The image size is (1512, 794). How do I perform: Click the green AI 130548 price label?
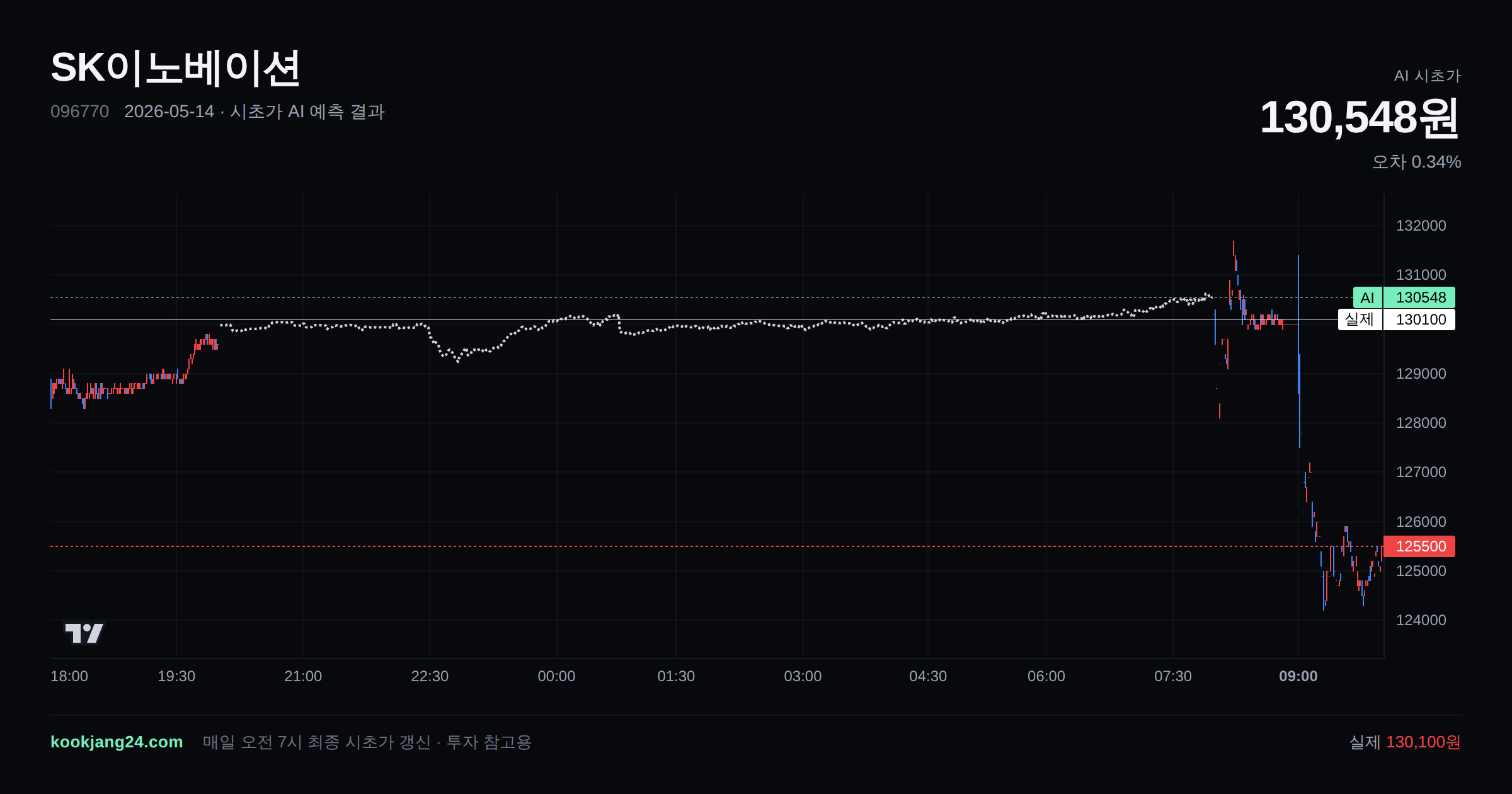[x=1404, y=297]
